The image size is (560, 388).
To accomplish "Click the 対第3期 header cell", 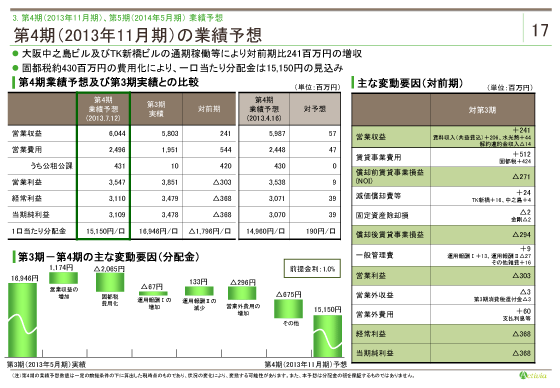I will 482,110.
